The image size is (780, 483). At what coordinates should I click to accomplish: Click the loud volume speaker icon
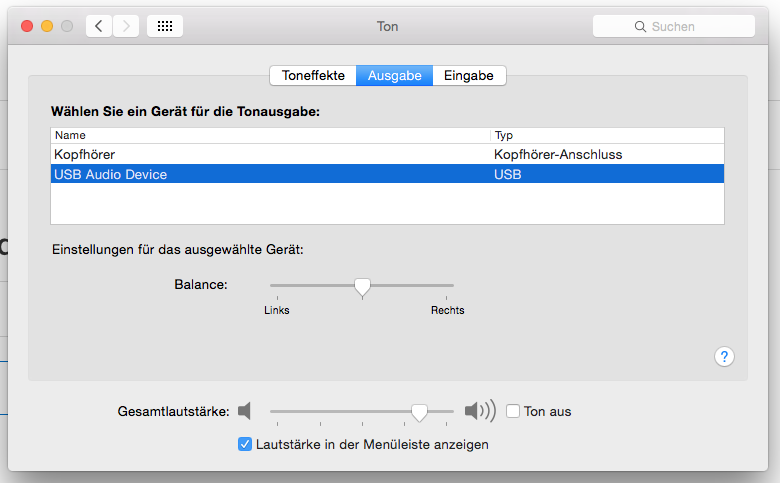click(479, 411)
